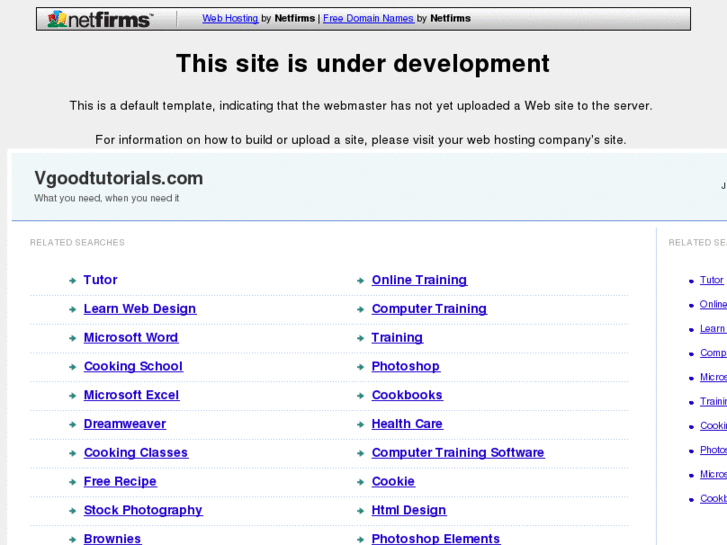The image size is (727, 545).
Task: Open the Health Care link
Action: point(407,423)
